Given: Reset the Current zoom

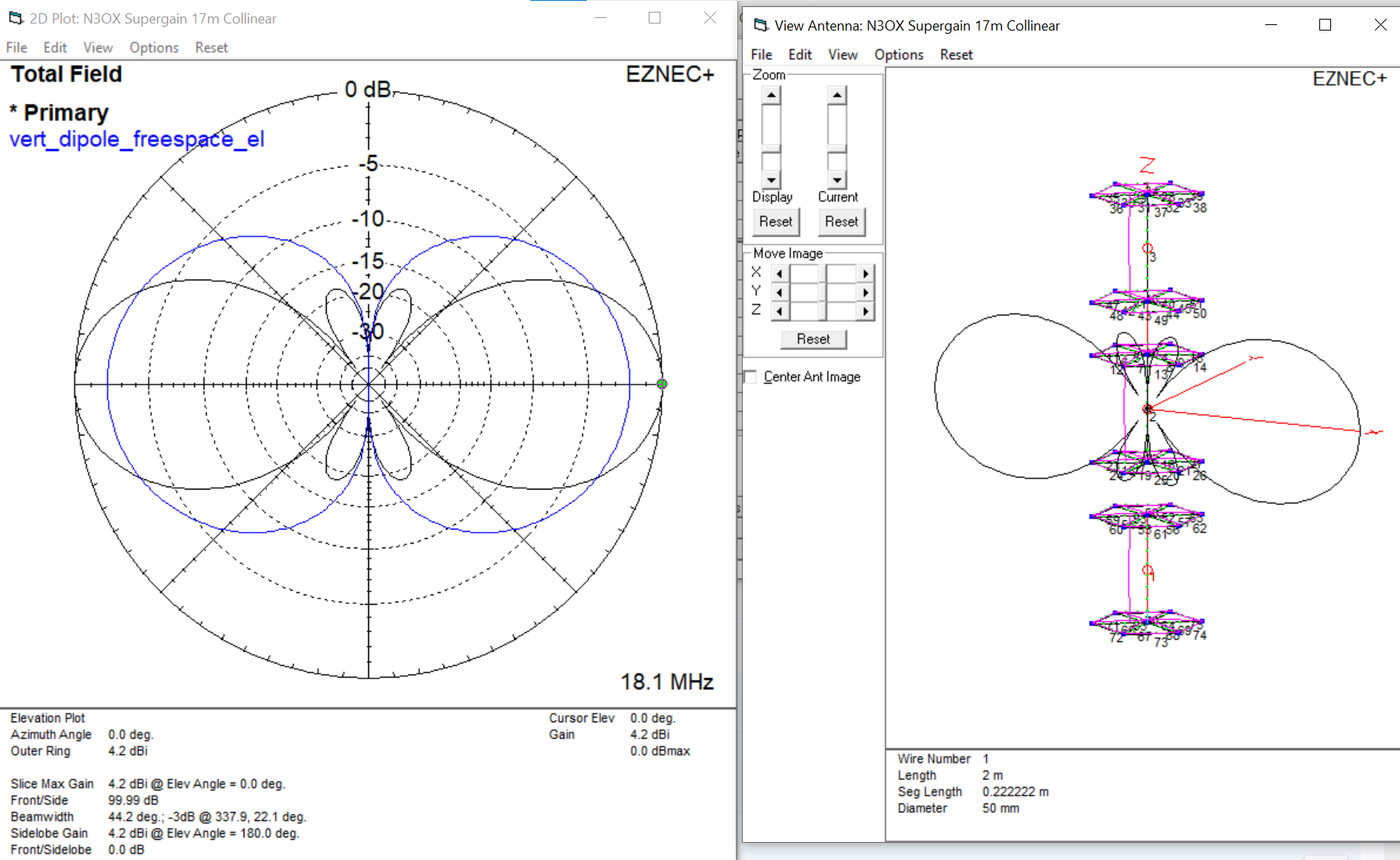Looking at the screenshot, I should pos(841,222).
